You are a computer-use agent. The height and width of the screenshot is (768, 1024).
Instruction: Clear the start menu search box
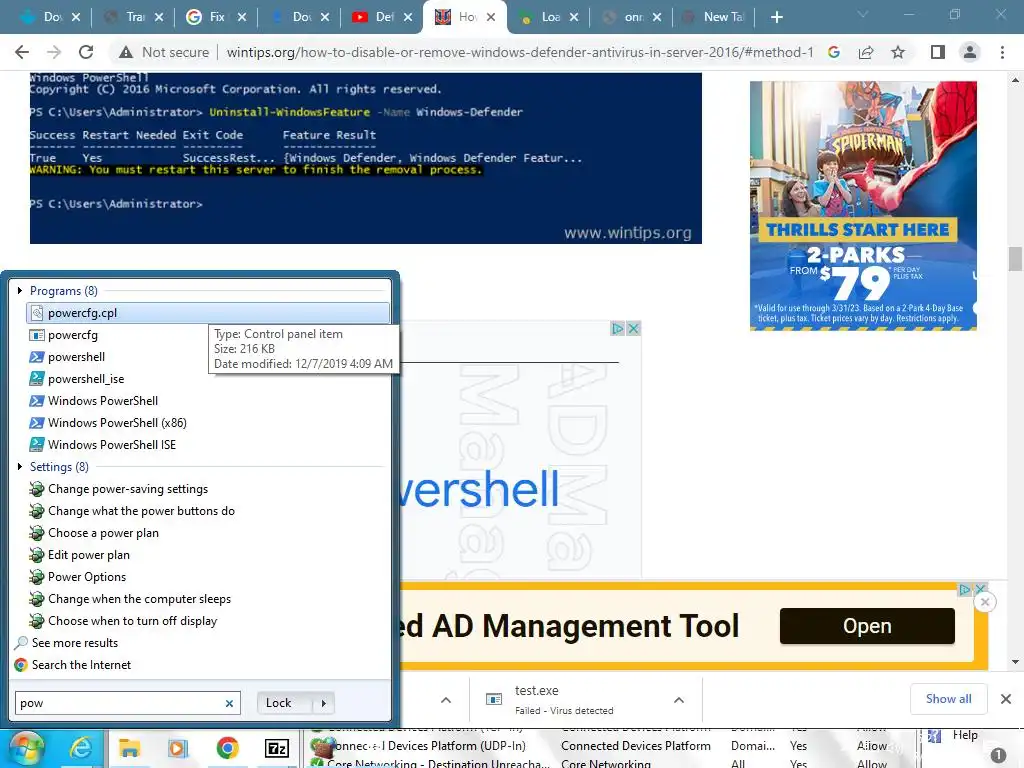[x=229, y=703]
